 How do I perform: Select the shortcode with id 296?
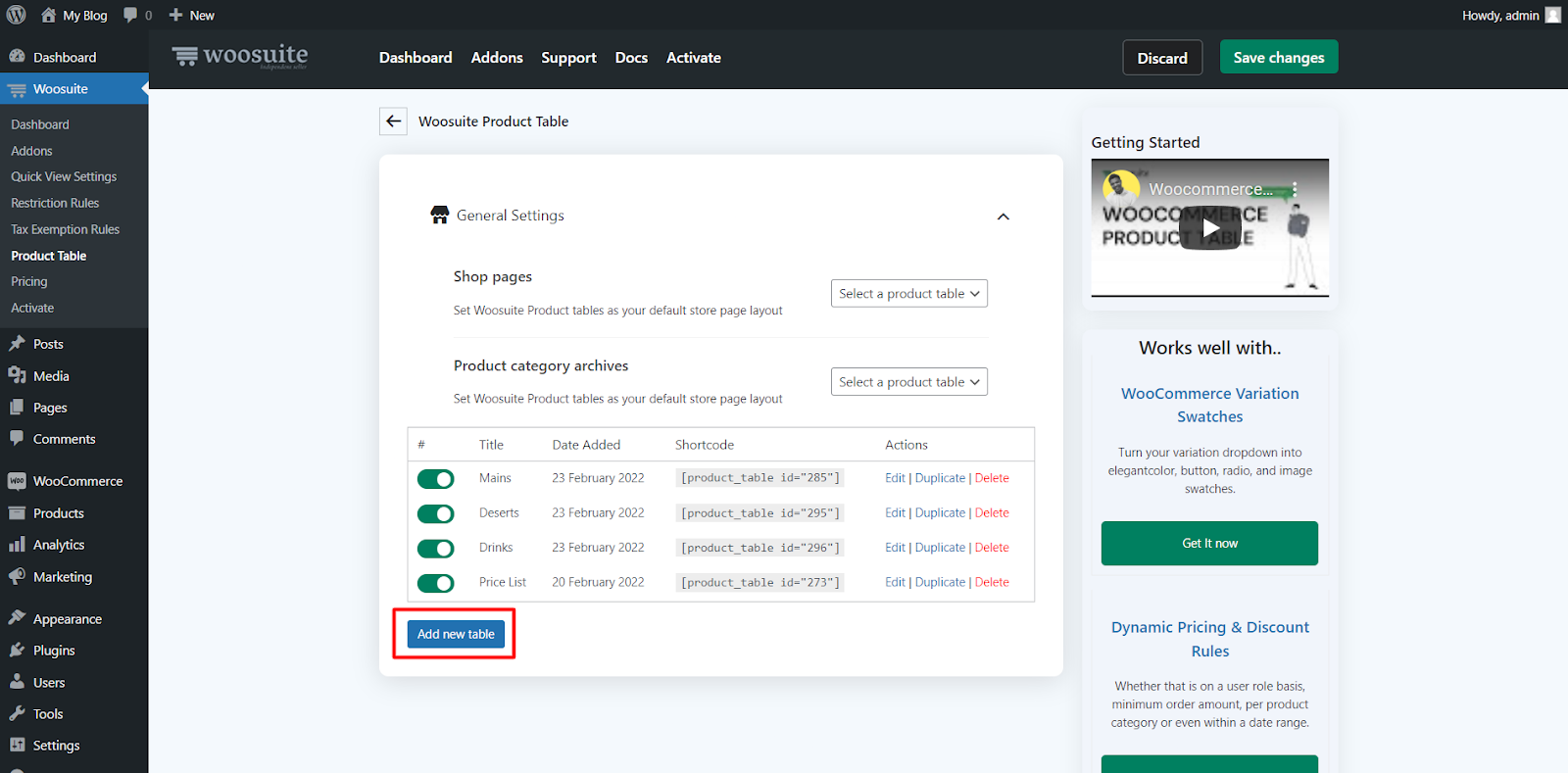tap(759, 548)
